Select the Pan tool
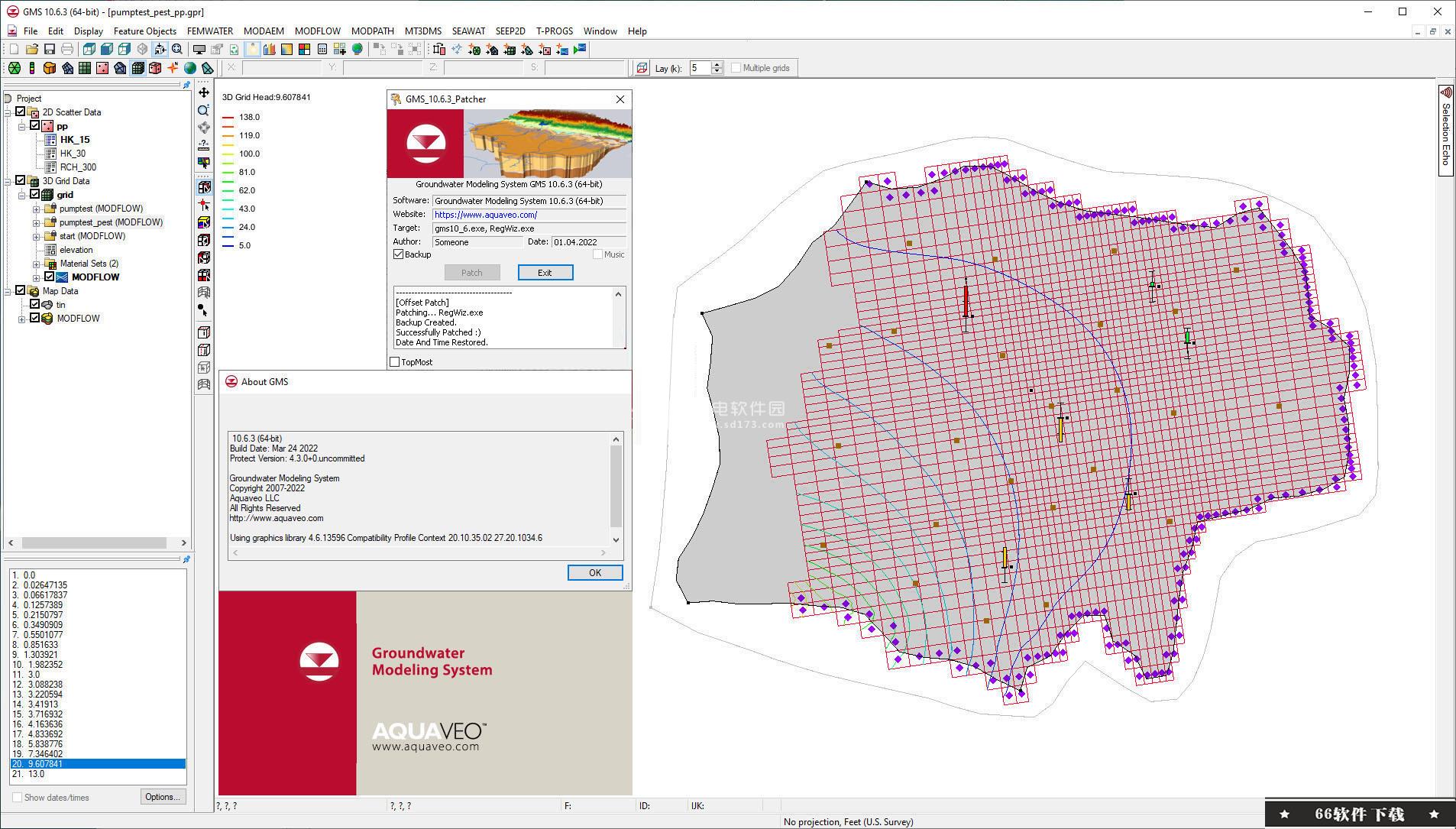 (x=204, y=92)
